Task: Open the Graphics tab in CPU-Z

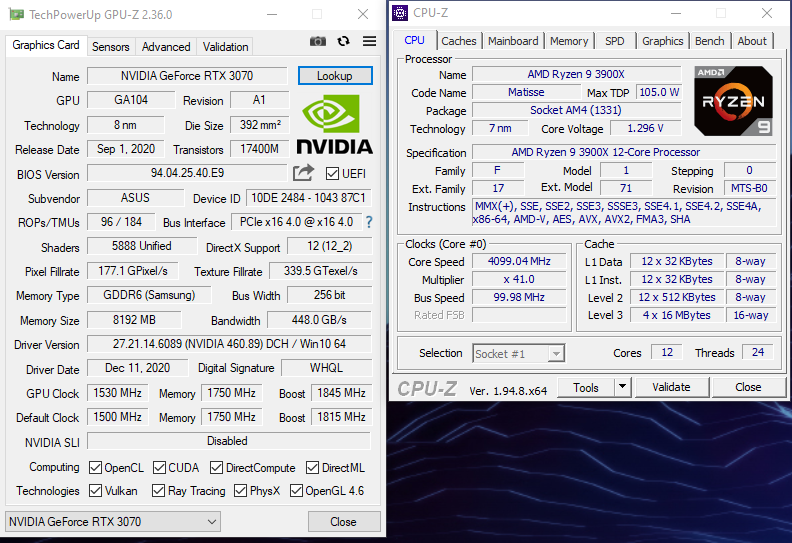Action: pyautogui.click(x=663, y=41)
